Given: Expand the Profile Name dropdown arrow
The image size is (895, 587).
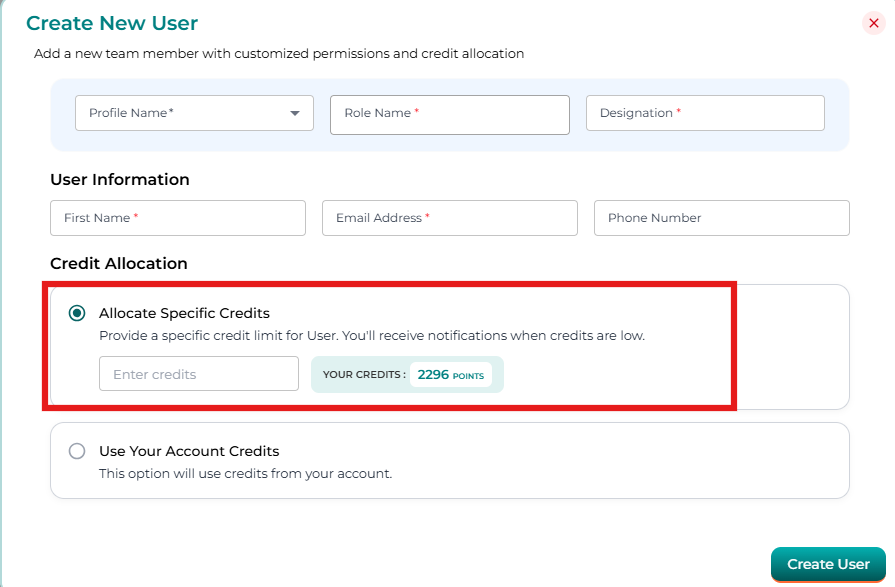Looking at the screenshot, I should coord(295,114).
